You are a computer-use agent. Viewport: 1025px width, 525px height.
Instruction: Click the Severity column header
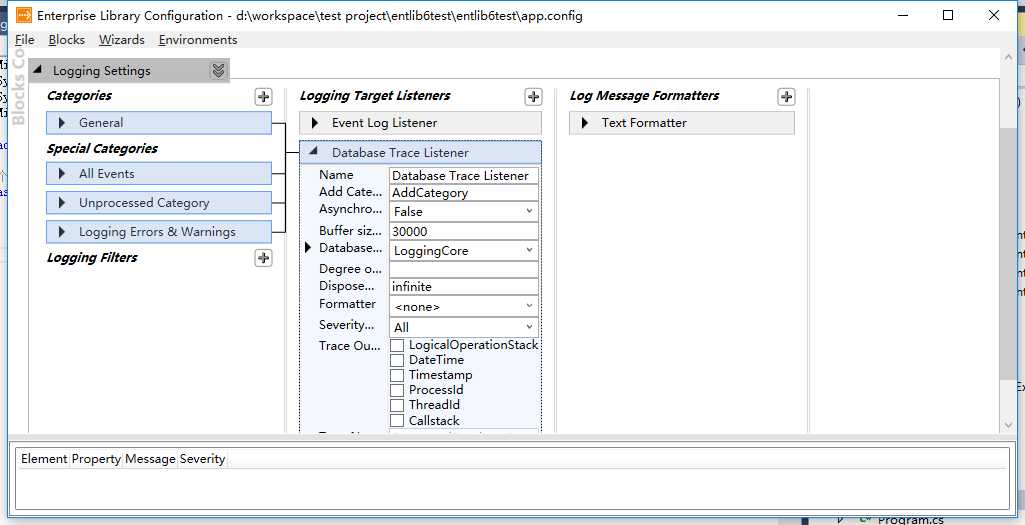point(203,459)
